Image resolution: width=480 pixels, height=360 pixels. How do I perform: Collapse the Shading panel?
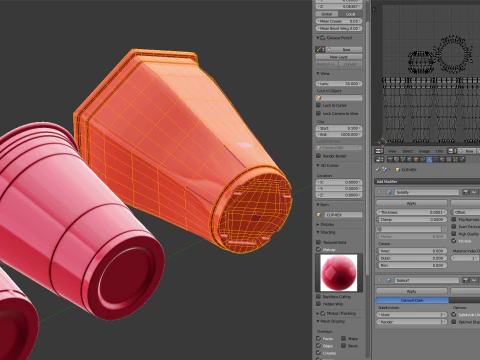pos(318,232)
